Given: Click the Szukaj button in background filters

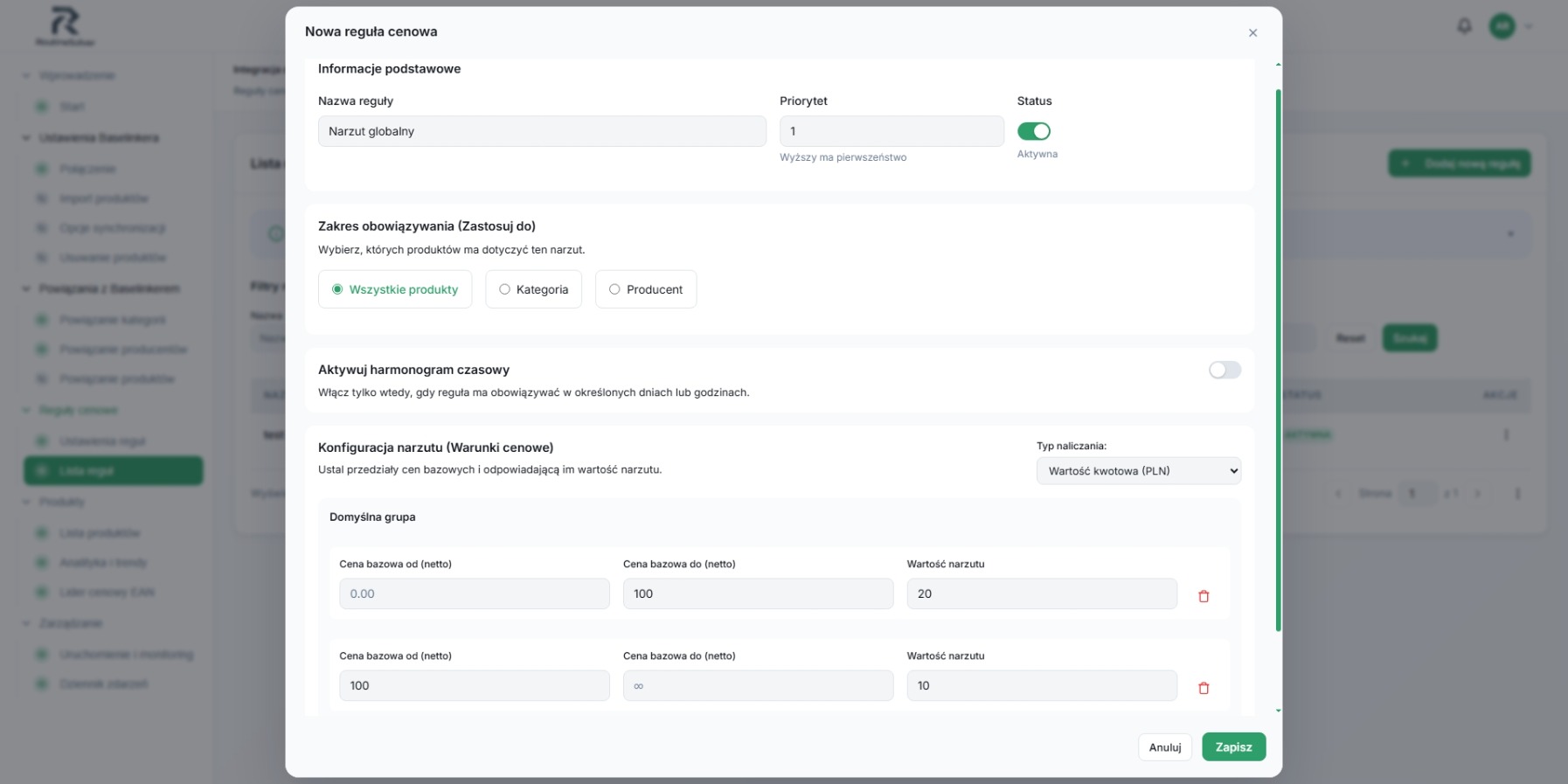Looking at the screenshot, I should point(1410,338).
